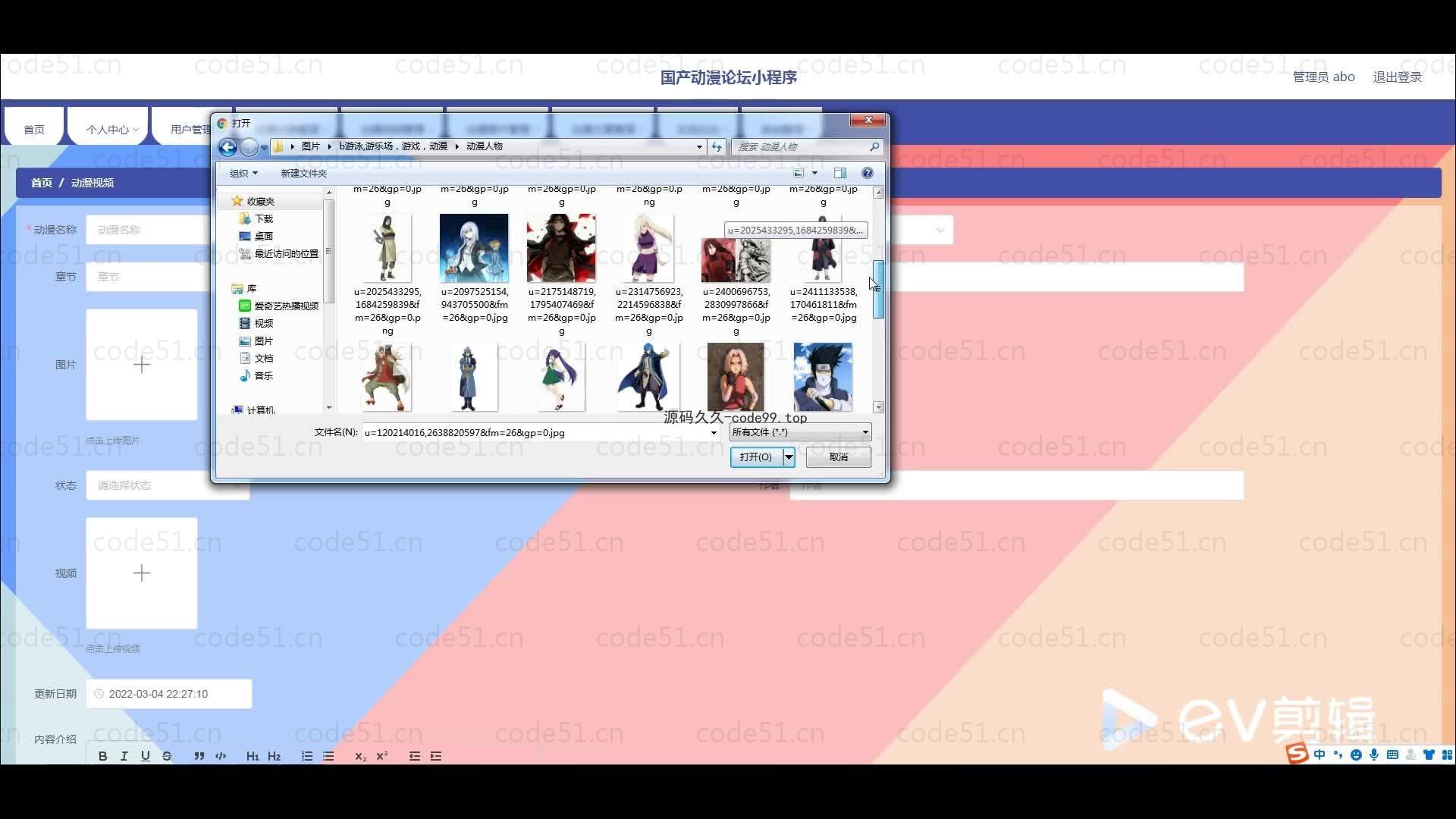The image size is (1456, 819).
Task: Expand the arrow beside the 打开 button
Action: click(789, 457)
